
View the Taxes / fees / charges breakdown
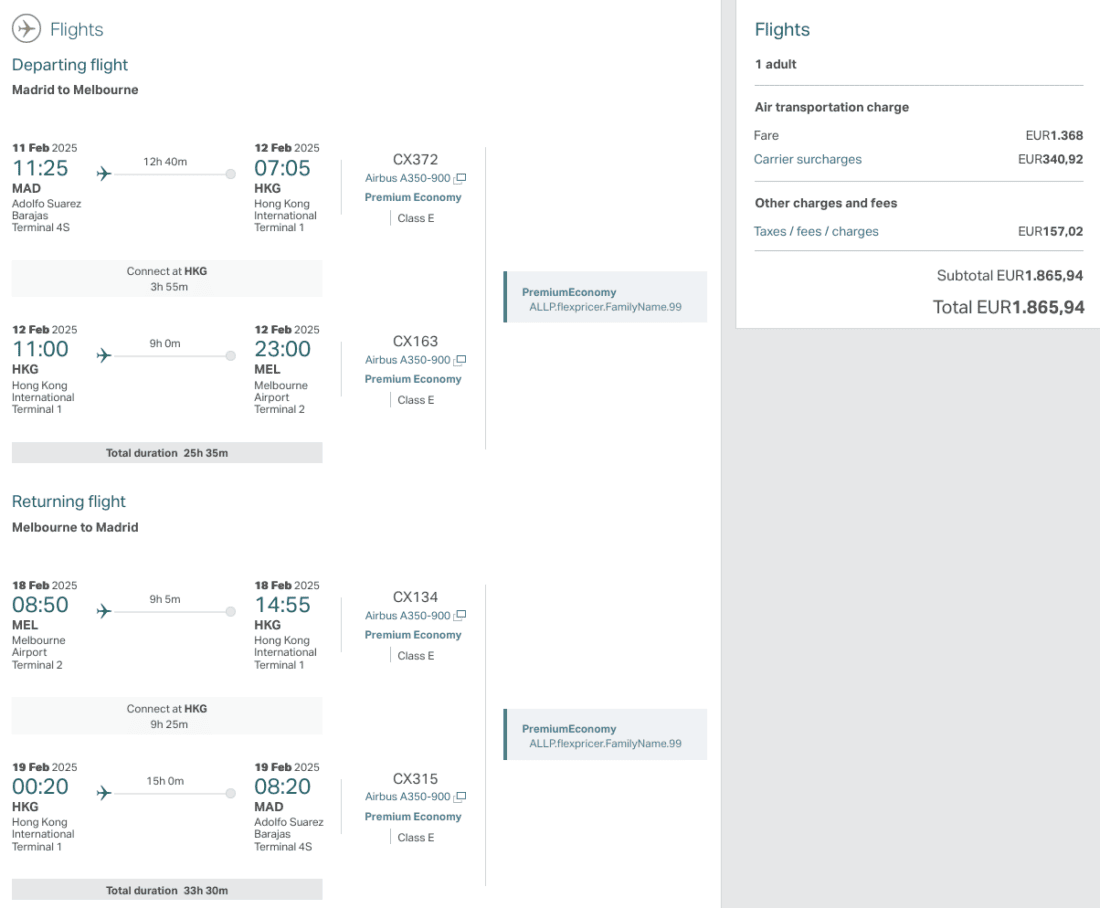816,231
